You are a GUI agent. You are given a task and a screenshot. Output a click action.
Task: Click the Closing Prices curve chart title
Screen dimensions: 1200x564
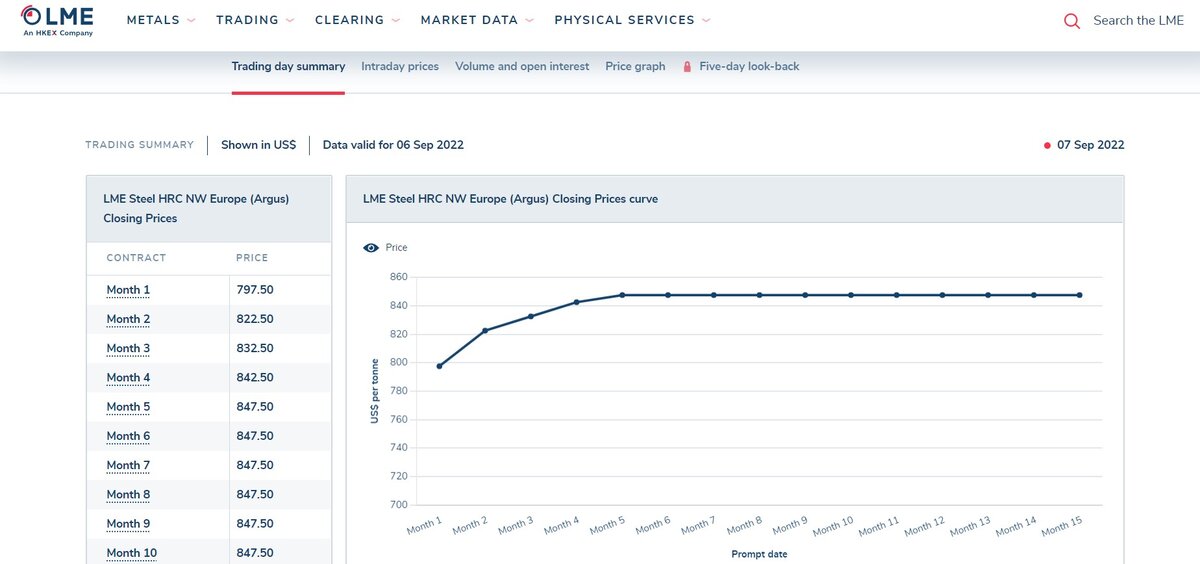click(x=510, y=199)
